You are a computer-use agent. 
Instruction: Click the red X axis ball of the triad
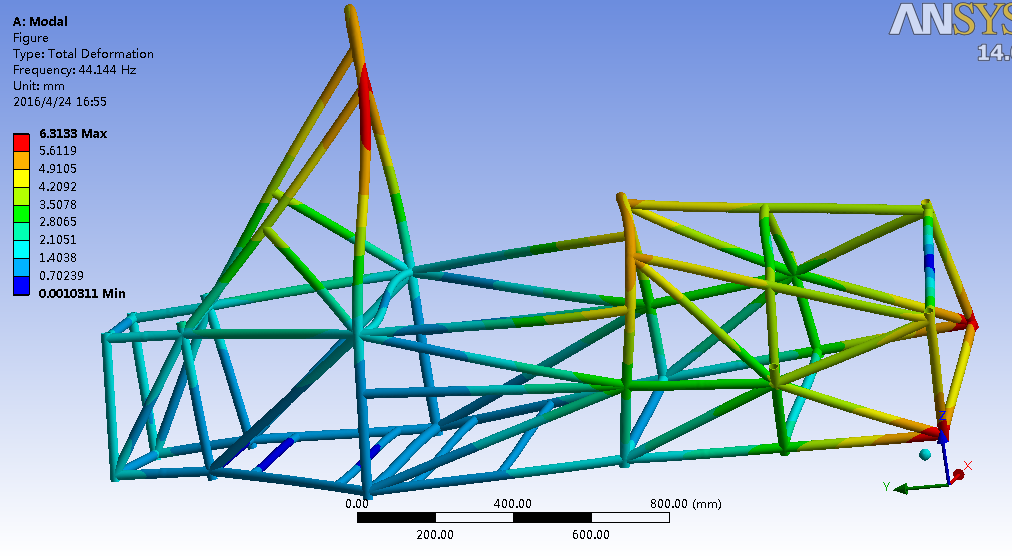tap(958, 475)
